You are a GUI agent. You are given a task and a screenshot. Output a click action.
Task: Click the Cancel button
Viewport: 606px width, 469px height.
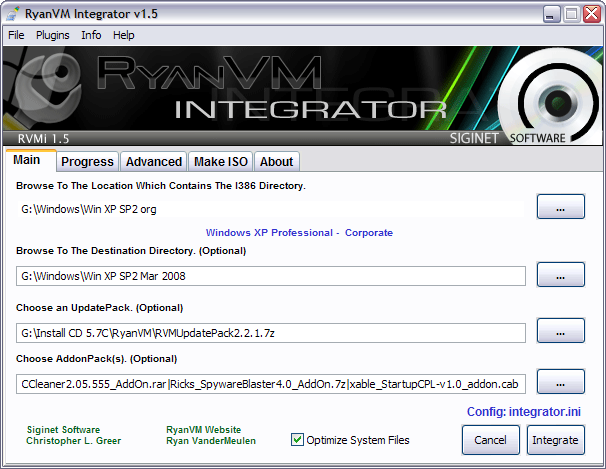coord(490,440)
